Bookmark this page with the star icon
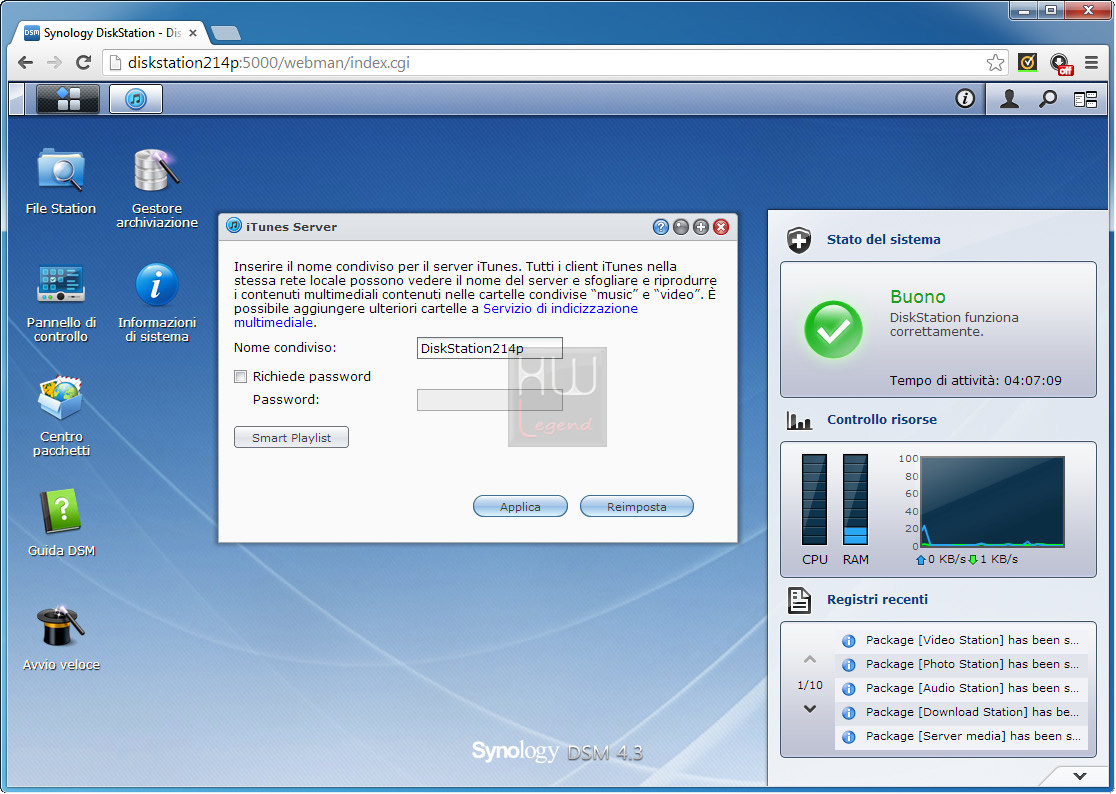Screen dimensions: 1116x794 click(996, 63)
